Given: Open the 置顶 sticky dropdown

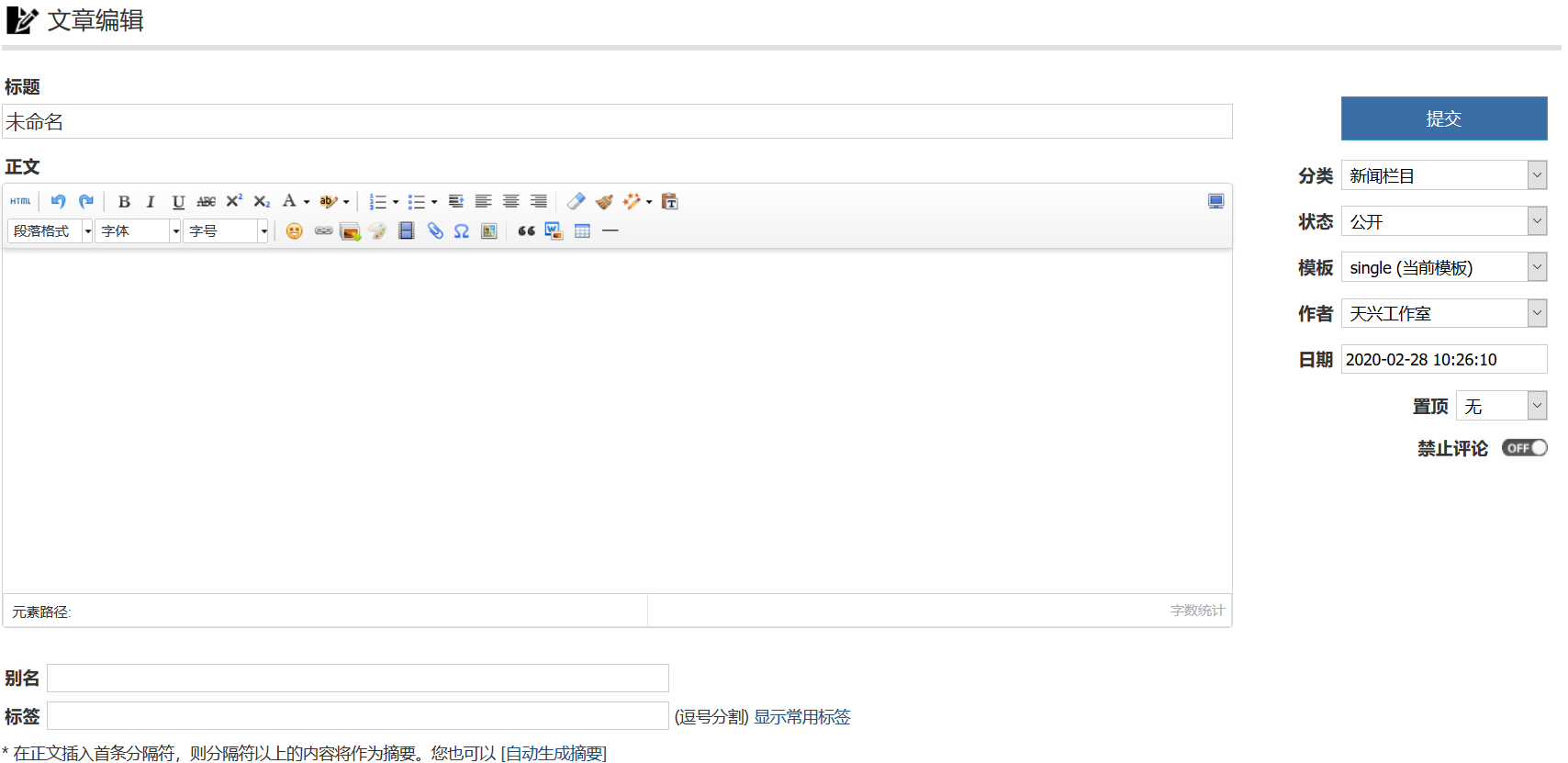Looking at the screenshot, I should click(1502, 406).
